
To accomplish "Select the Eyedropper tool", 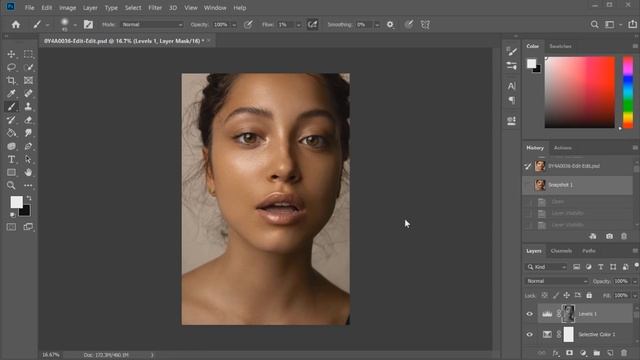I will [x=11, y=93].
